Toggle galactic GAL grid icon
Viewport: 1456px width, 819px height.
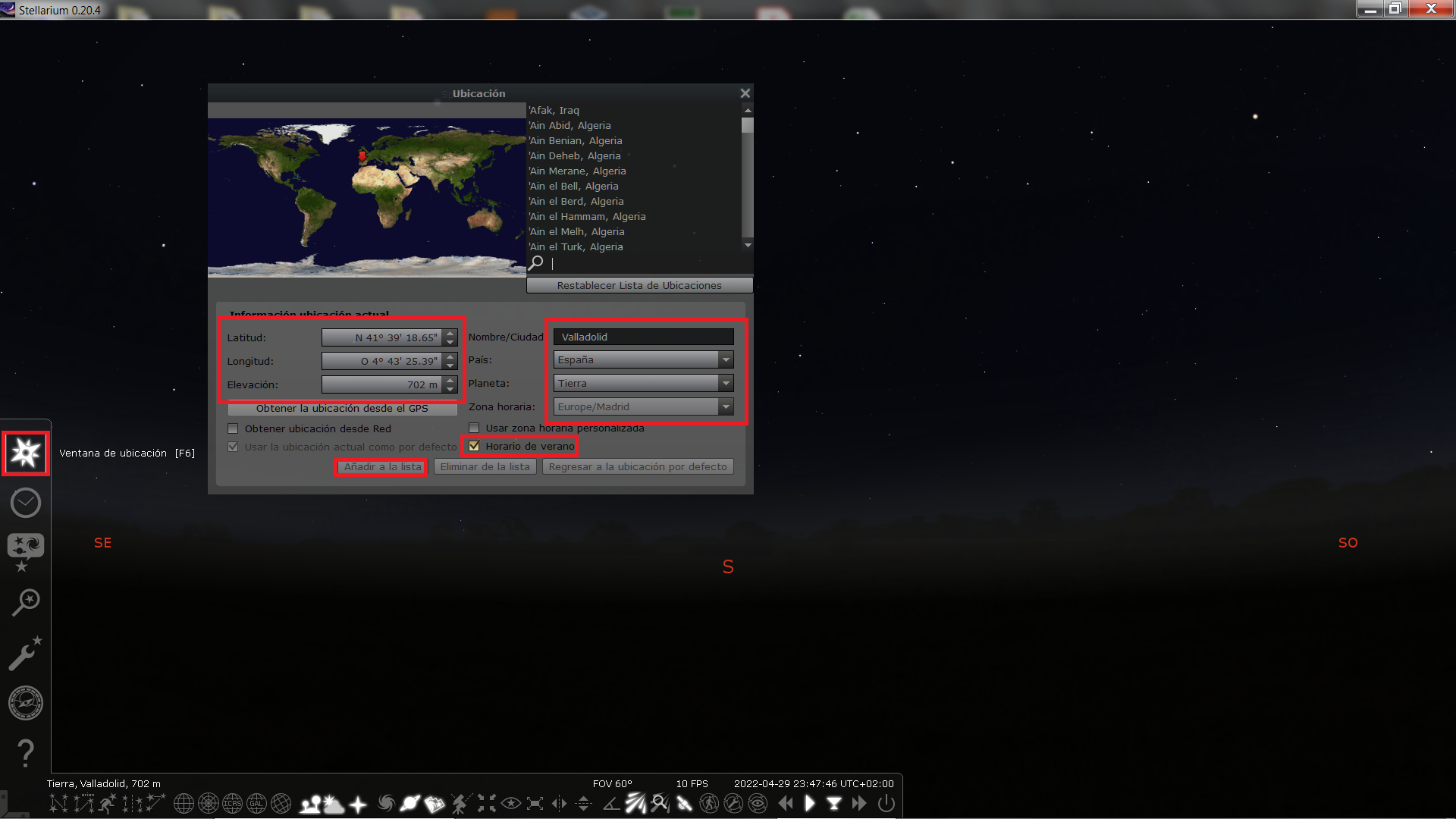pyautogui.click(x=256, y=803)
